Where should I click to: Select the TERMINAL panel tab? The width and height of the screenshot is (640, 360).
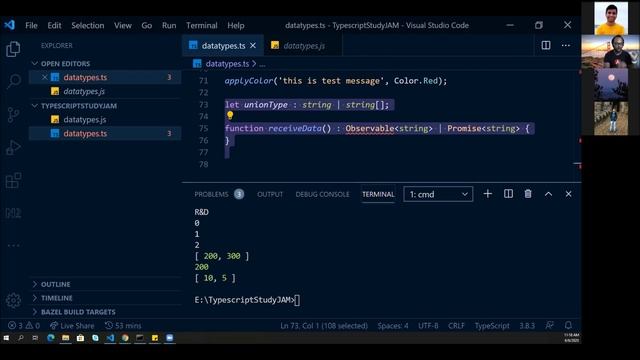378,194
